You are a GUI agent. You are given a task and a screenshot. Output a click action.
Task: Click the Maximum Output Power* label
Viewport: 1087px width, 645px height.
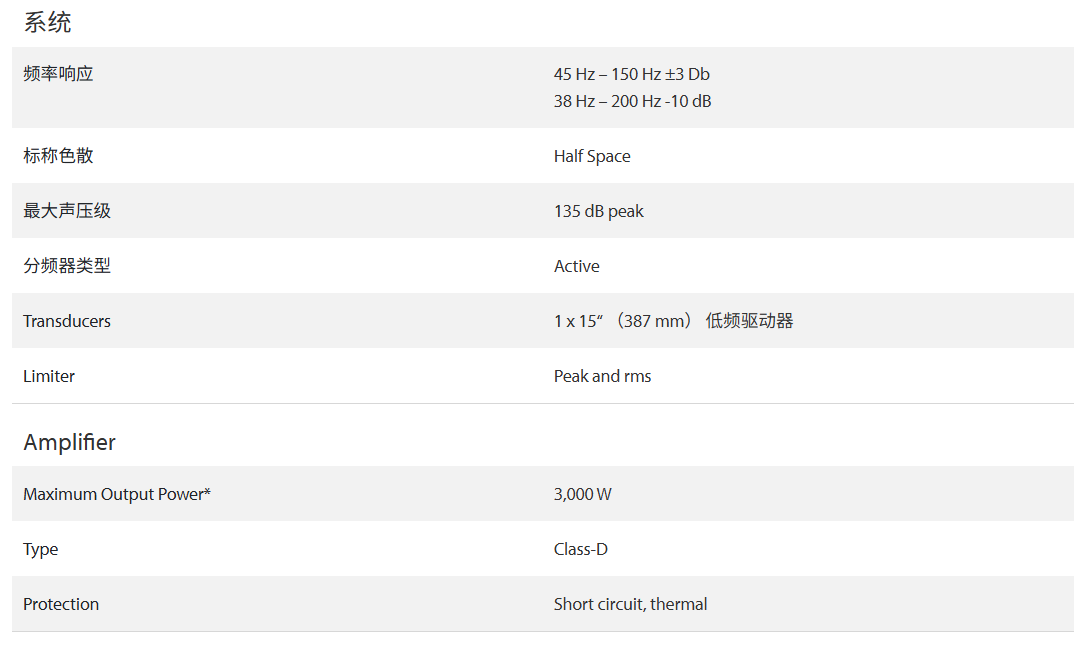click(x=117, y=494)
